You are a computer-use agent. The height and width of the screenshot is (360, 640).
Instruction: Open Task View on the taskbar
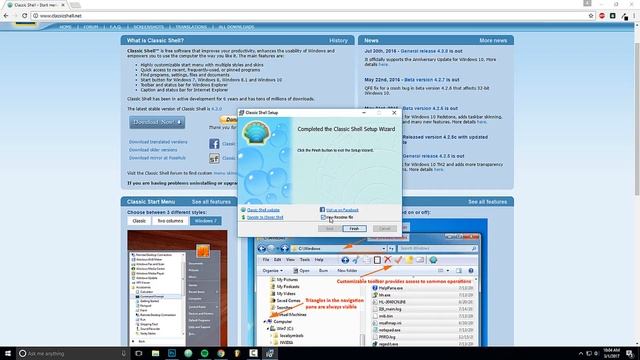click(139, 353)
